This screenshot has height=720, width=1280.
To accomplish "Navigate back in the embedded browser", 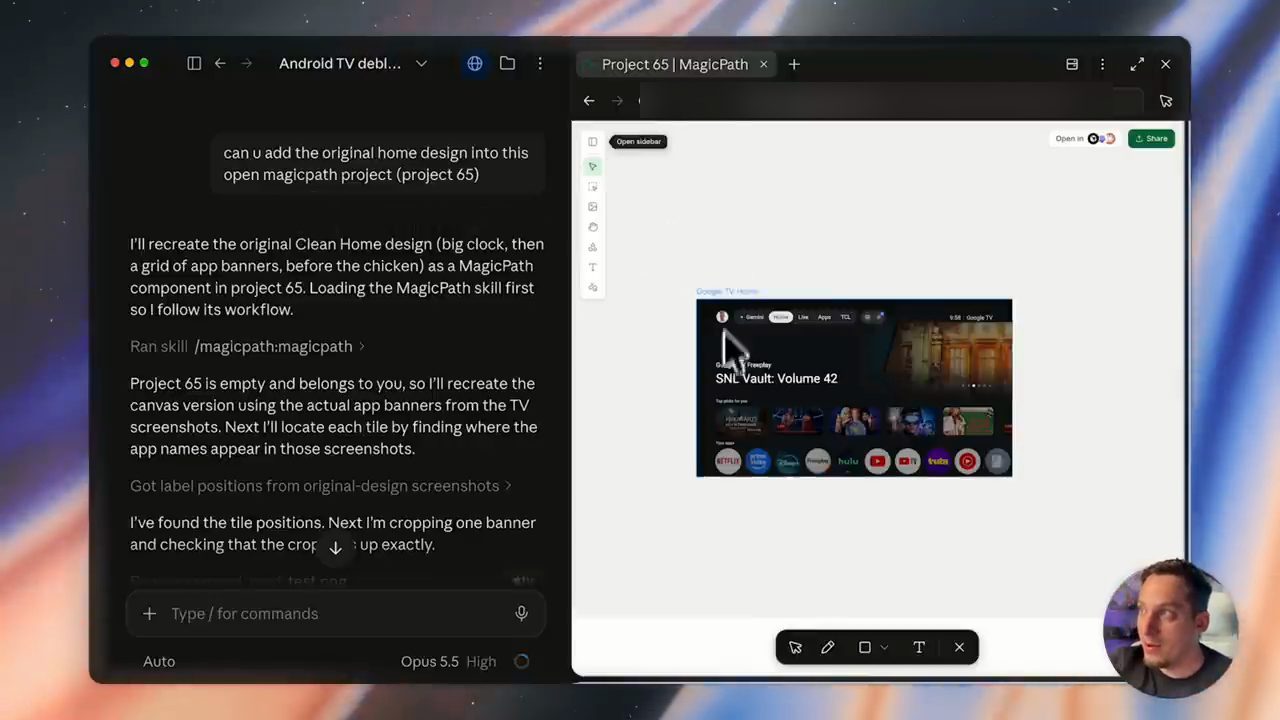I will pyautogui.click(x=589, y=101).
